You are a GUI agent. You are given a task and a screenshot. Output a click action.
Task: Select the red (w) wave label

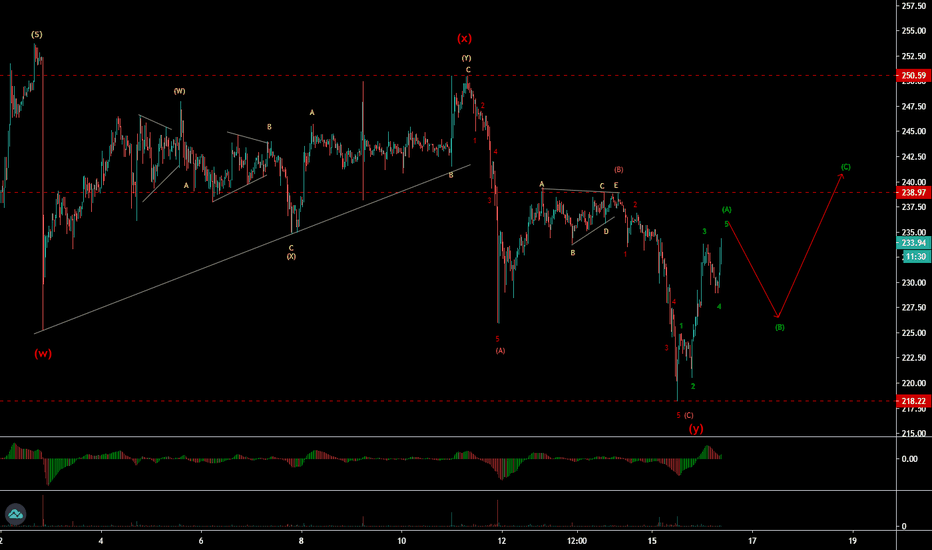pos(43,354)
